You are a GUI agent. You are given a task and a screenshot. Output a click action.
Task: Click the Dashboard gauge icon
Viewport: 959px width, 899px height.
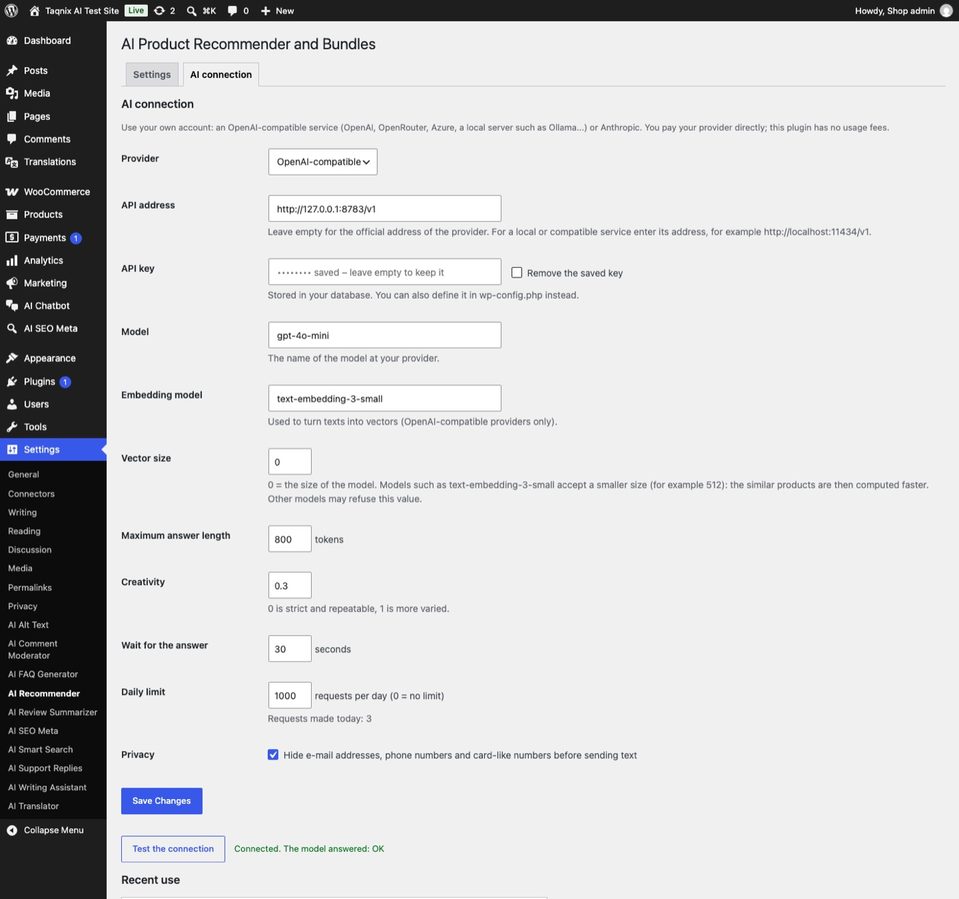(x=12, y=40)
